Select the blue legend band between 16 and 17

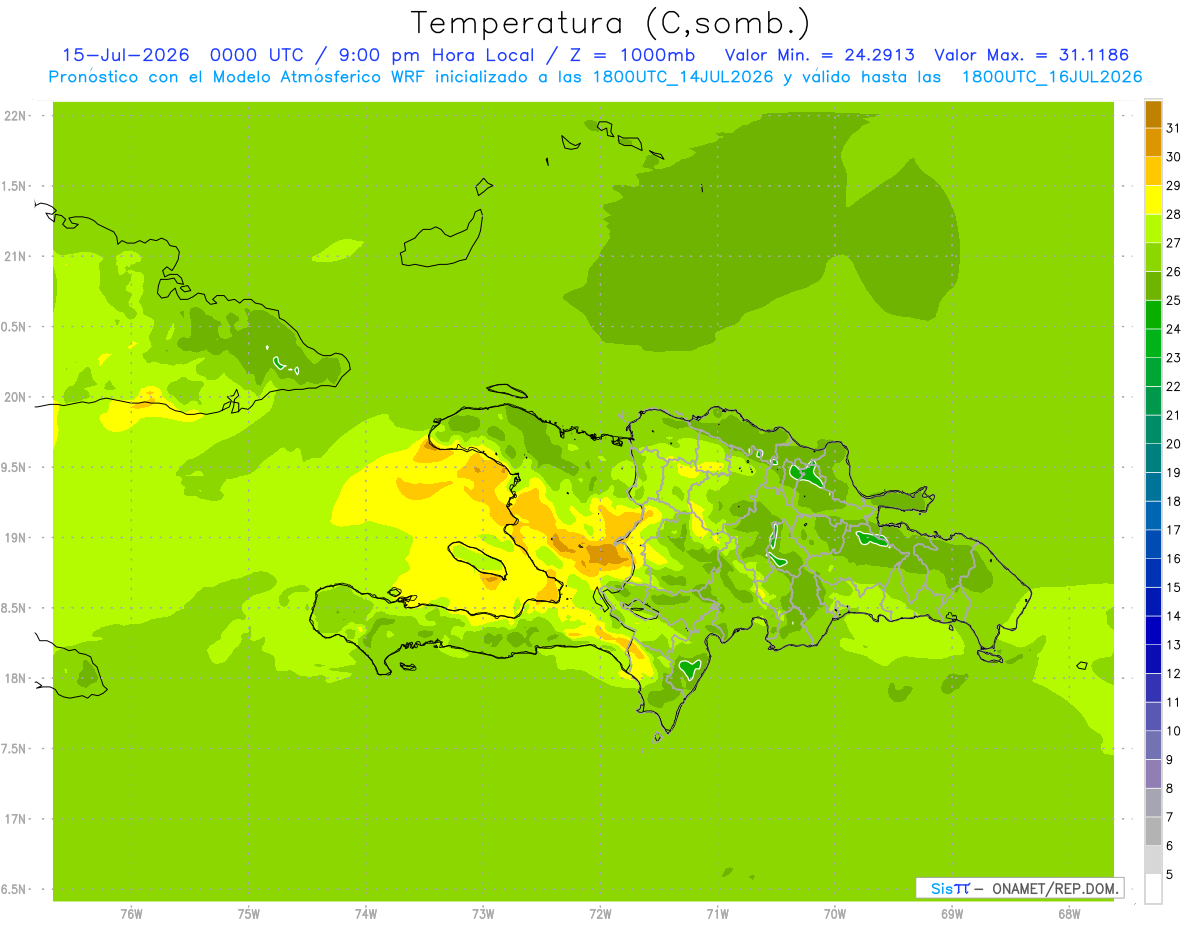1153,544
